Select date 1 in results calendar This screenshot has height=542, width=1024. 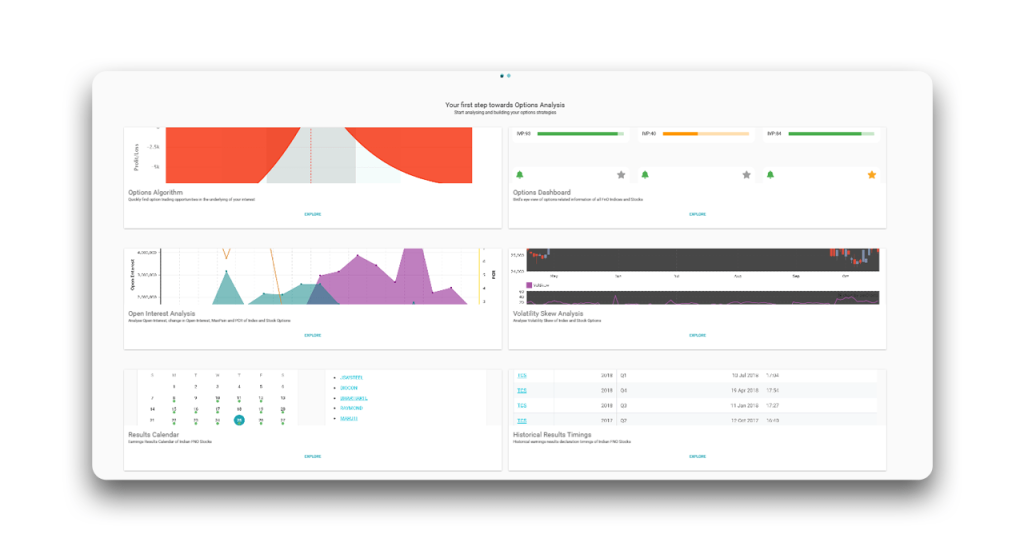(174, 387)
